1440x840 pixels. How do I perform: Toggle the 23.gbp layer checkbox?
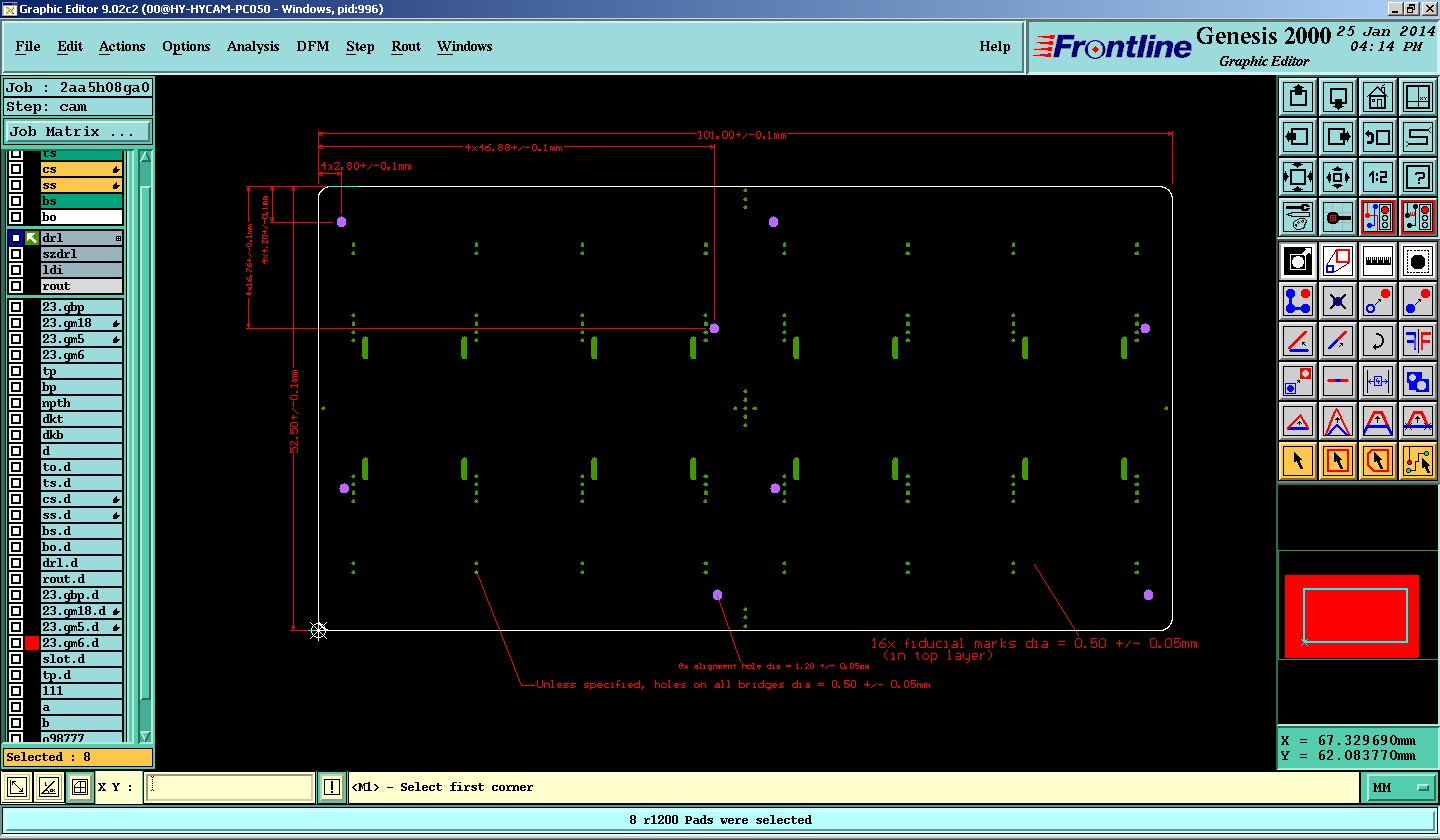click(16, 307)
